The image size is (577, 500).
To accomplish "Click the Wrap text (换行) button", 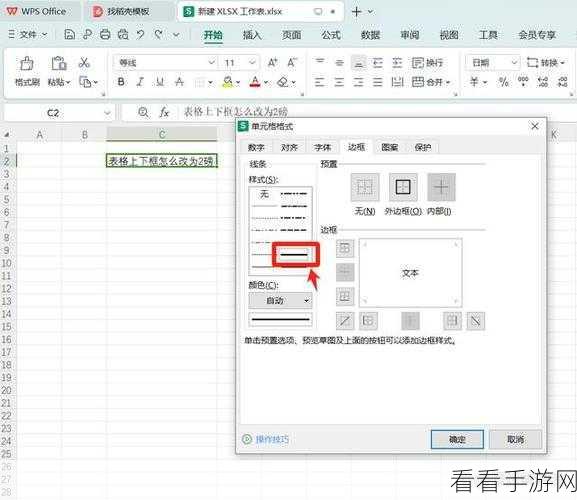I will [x=427, y=63].
